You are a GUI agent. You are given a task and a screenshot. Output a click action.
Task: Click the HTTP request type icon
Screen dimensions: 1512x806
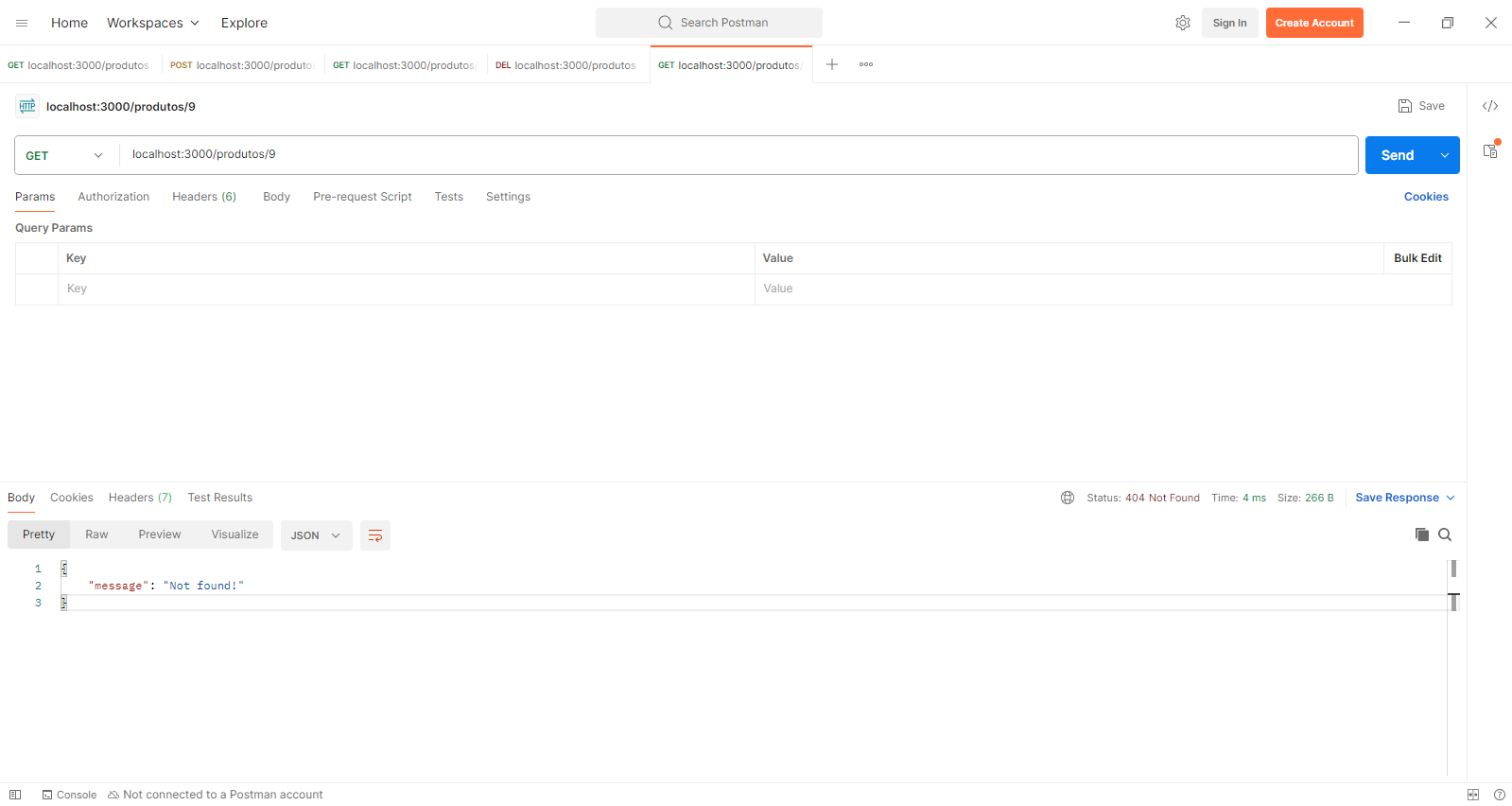[27, 106]
